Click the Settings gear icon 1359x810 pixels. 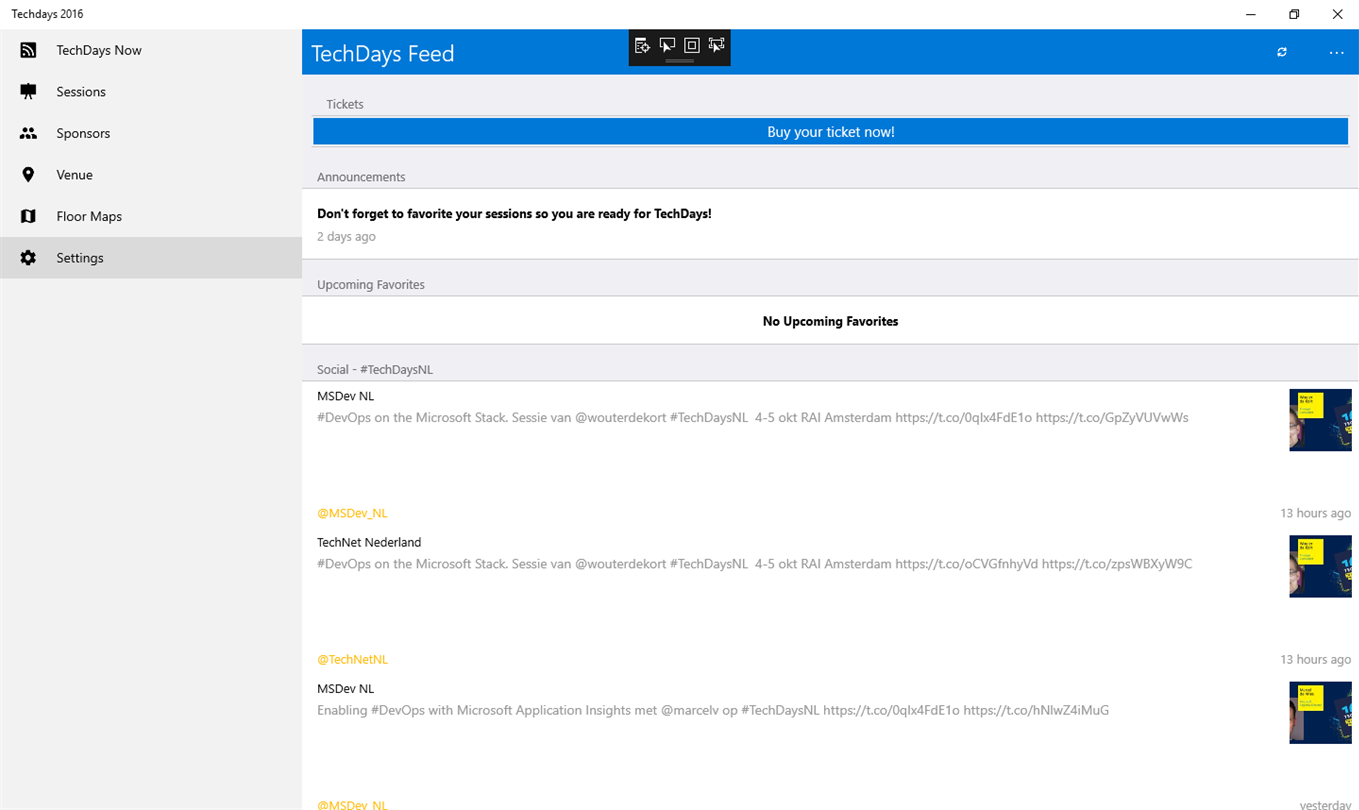click(28, 258)
